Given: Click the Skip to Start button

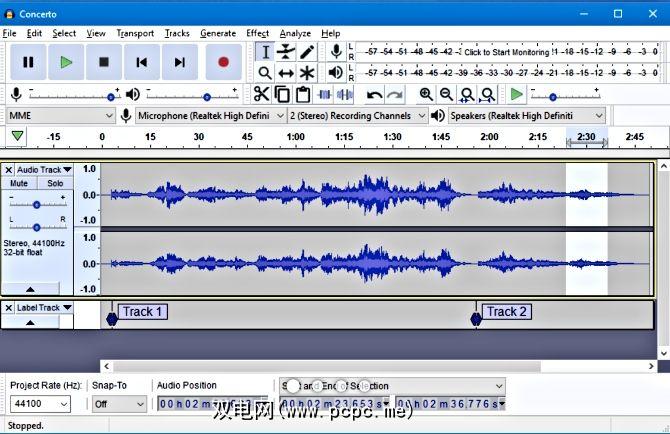Looking at the screenshot, I should point(142,62).
